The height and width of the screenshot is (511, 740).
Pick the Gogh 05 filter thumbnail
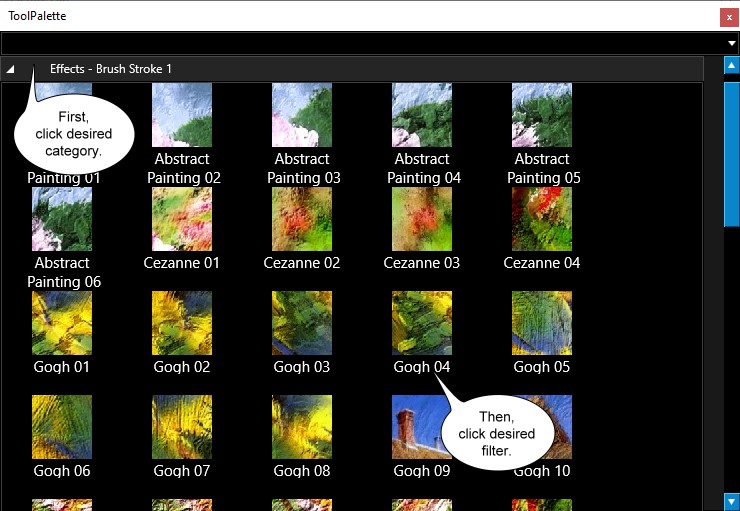542,323
